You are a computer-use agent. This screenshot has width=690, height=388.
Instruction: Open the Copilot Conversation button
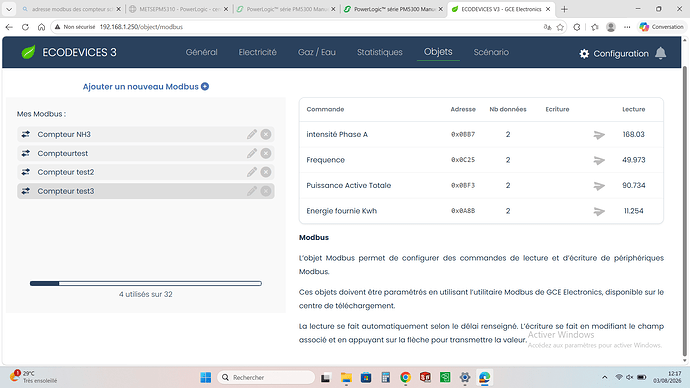pos(661,27)
